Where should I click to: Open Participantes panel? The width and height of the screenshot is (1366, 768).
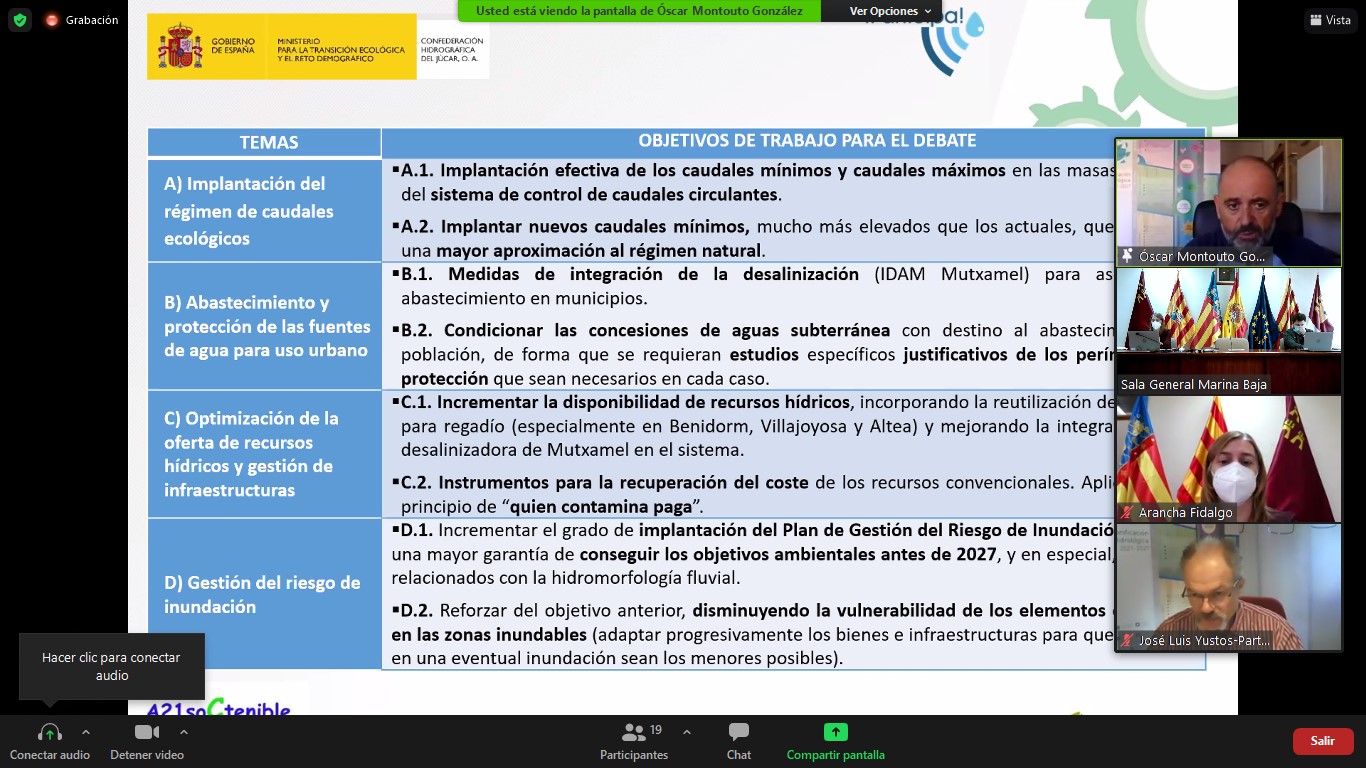click(x=634, y=741)
